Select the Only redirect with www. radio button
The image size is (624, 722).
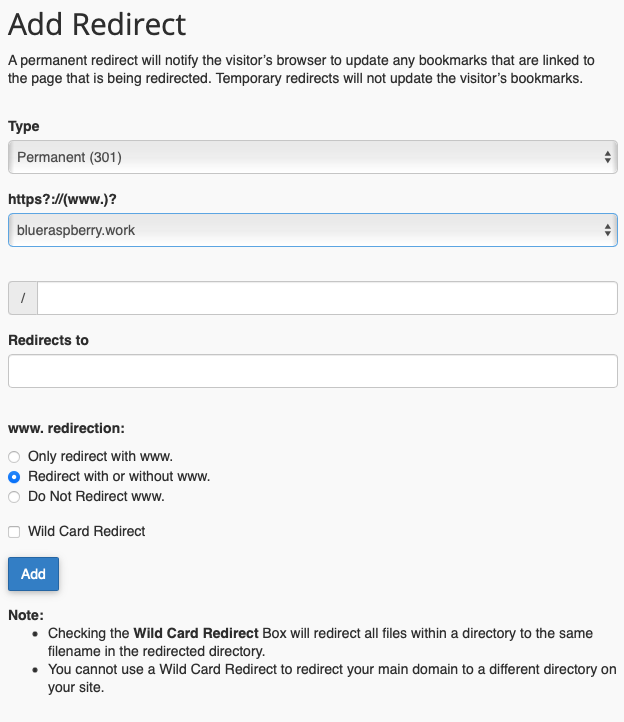14,457
